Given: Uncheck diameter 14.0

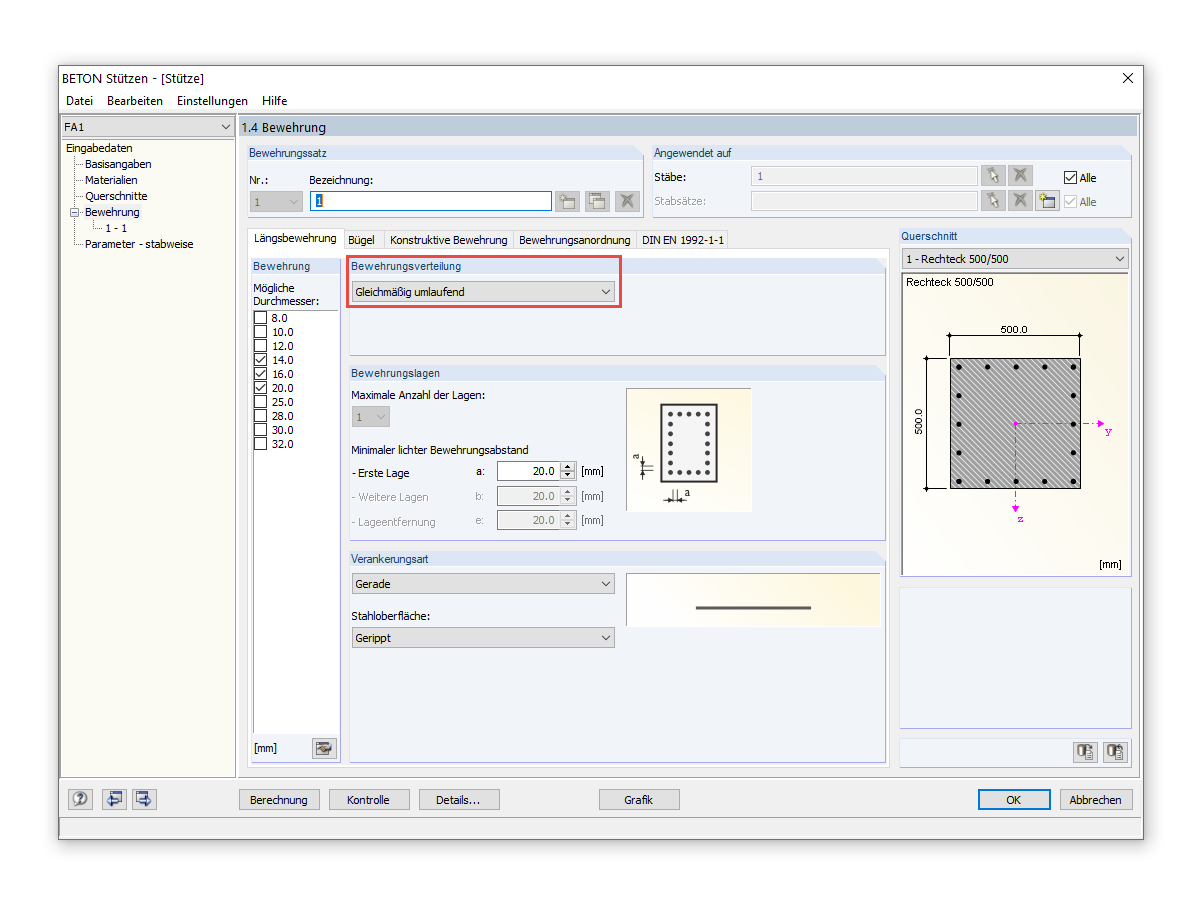Looking at the screenshot, I should [x=260, y=360].
